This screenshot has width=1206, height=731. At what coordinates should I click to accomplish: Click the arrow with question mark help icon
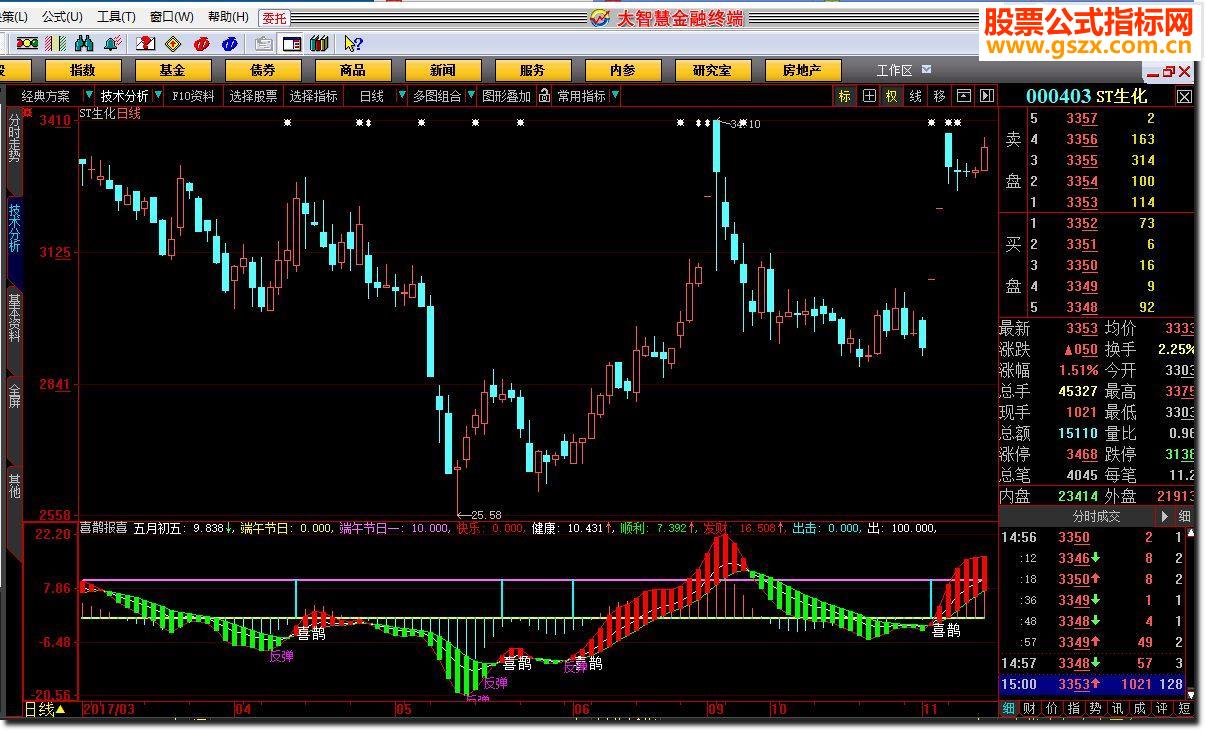coord(353,43)
